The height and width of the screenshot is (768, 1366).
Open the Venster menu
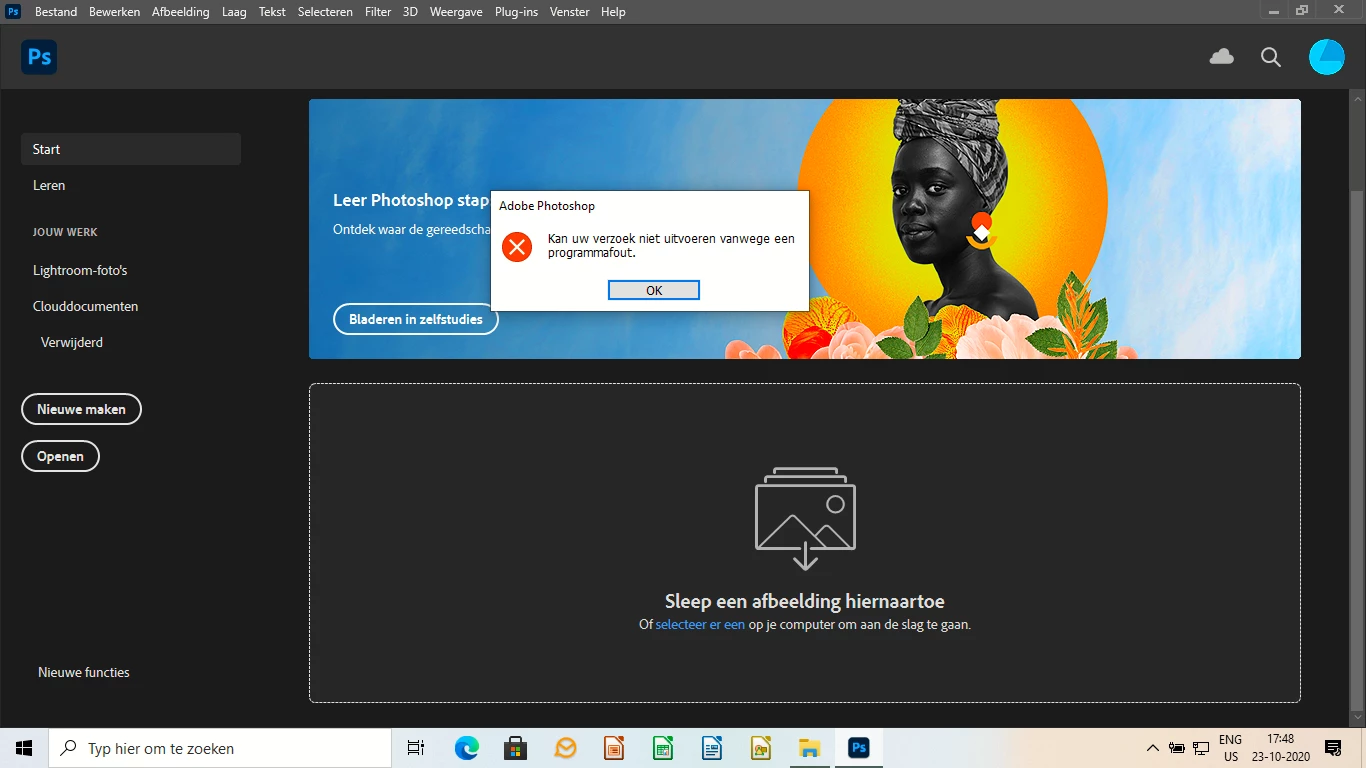(570, 12)
